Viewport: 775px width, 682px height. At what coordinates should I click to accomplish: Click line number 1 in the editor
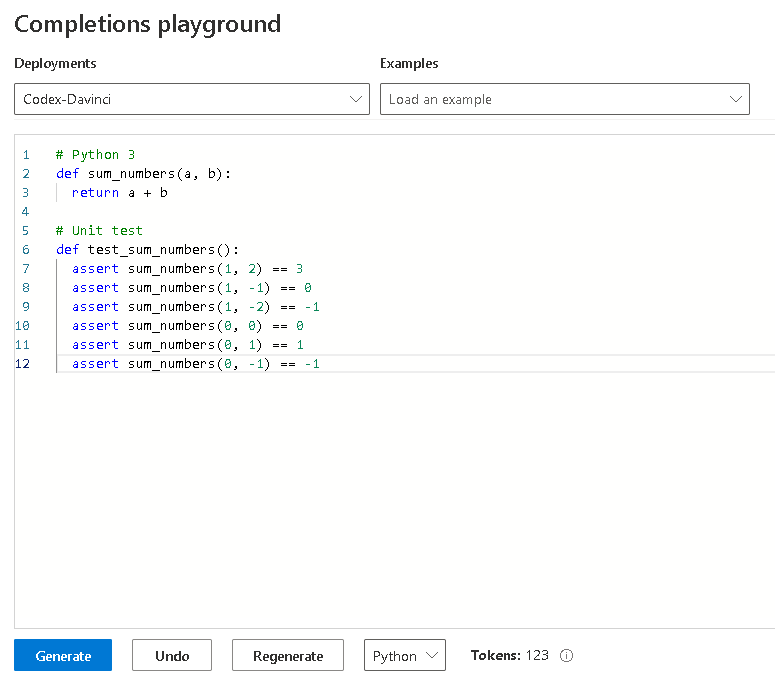click(x=26, y=155)
